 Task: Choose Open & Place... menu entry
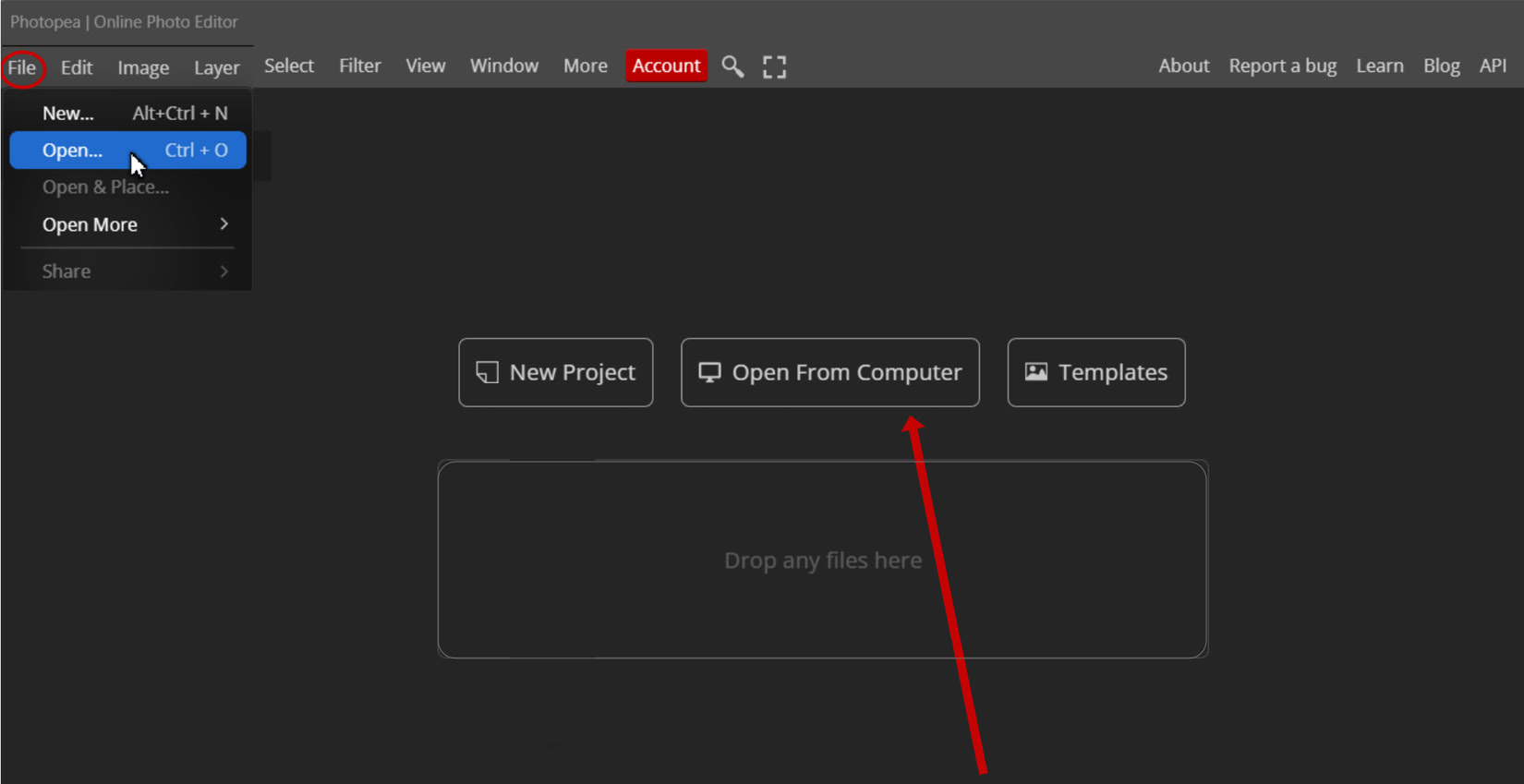click(127, 187)
